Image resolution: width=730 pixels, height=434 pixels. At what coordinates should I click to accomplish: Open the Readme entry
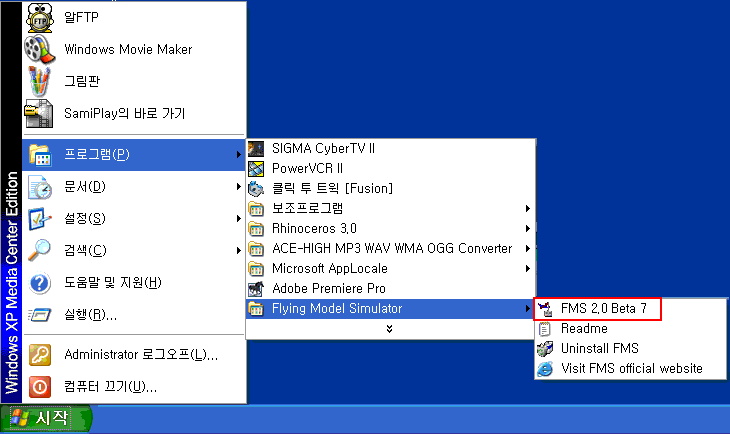pyautogui.click(x=630, y=329)
